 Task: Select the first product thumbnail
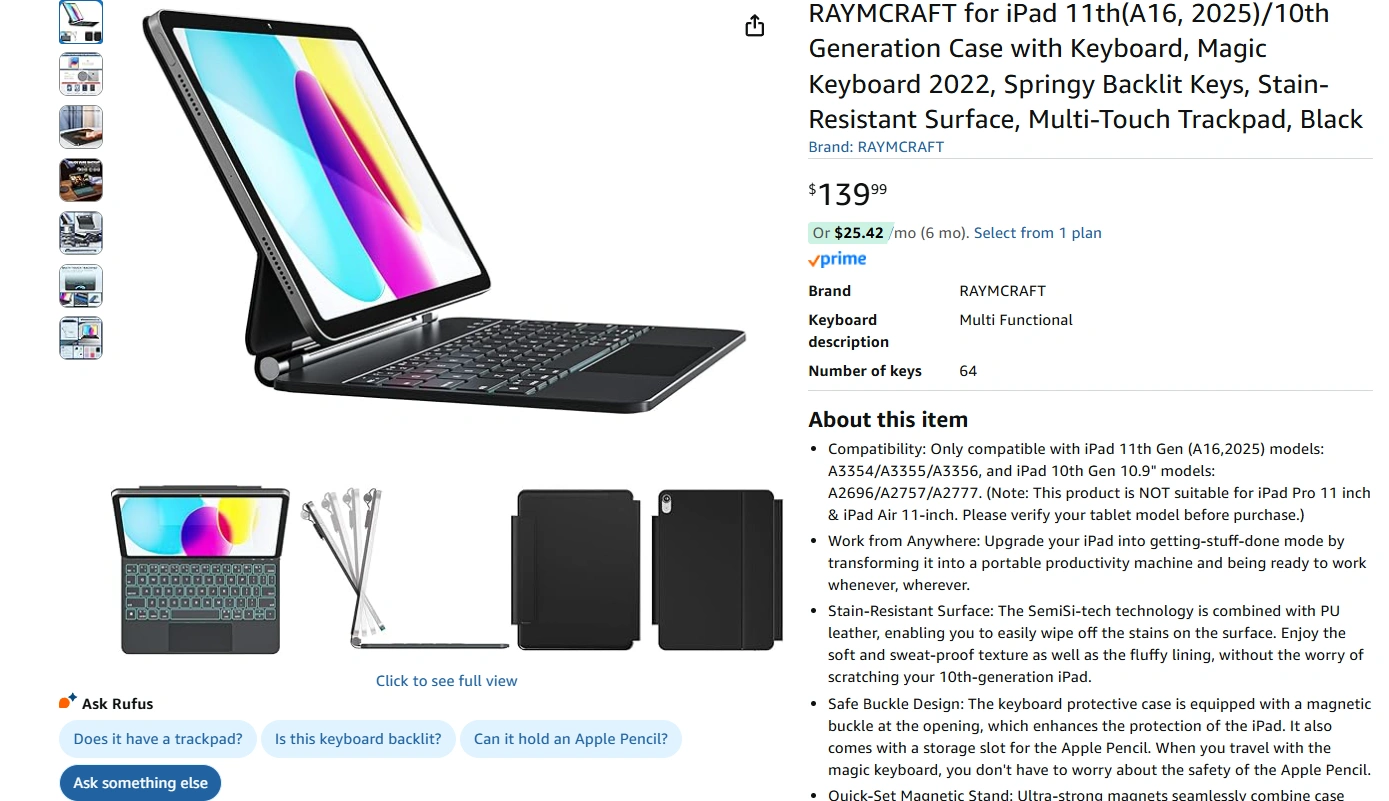[x=81, y=22]
